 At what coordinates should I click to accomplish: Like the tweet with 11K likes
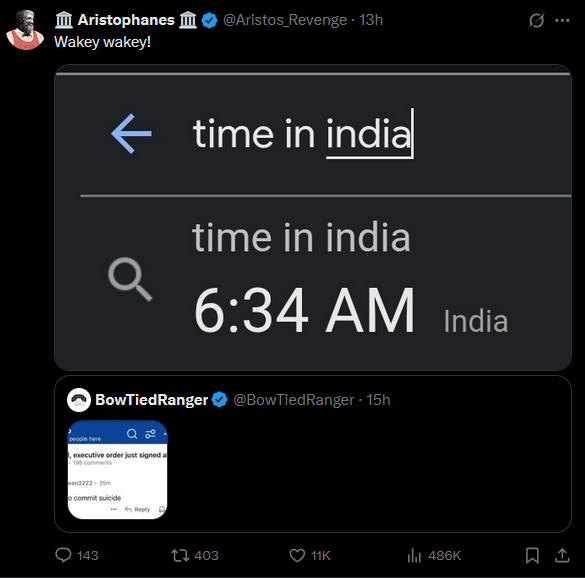297,555
